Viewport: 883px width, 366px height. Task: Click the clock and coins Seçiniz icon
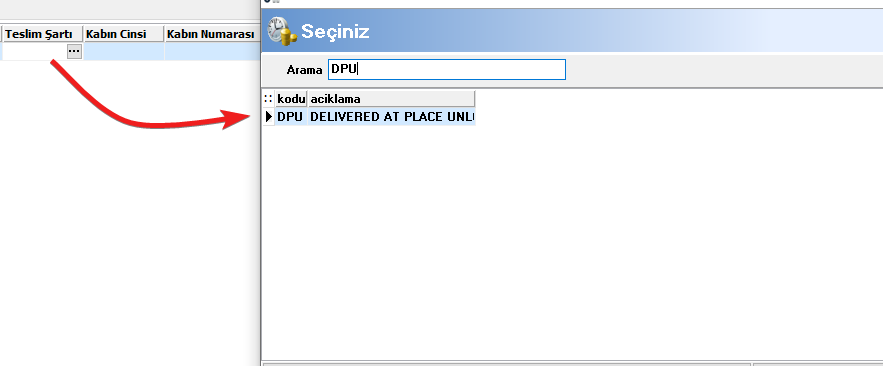(x=282, y=32)
